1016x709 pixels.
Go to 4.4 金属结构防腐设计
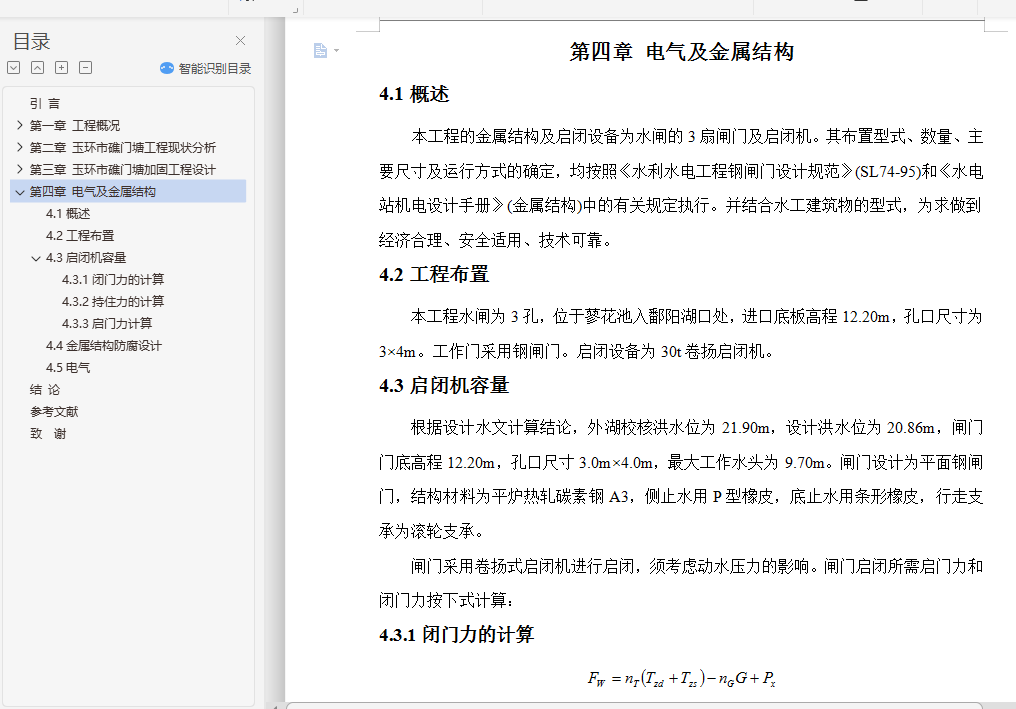tap(104, 345)
